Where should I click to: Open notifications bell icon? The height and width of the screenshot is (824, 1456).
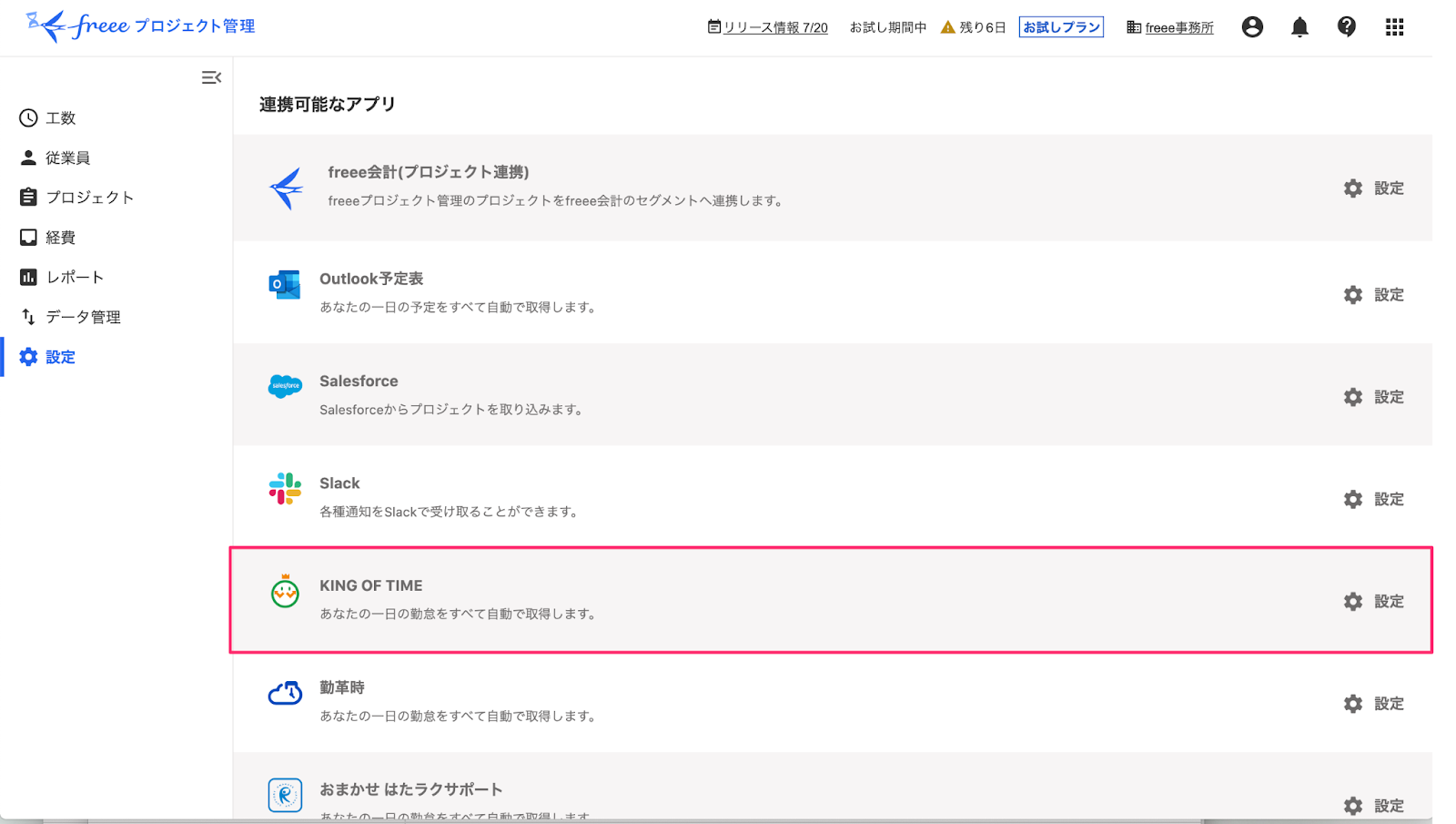[x=1299, y=27]
